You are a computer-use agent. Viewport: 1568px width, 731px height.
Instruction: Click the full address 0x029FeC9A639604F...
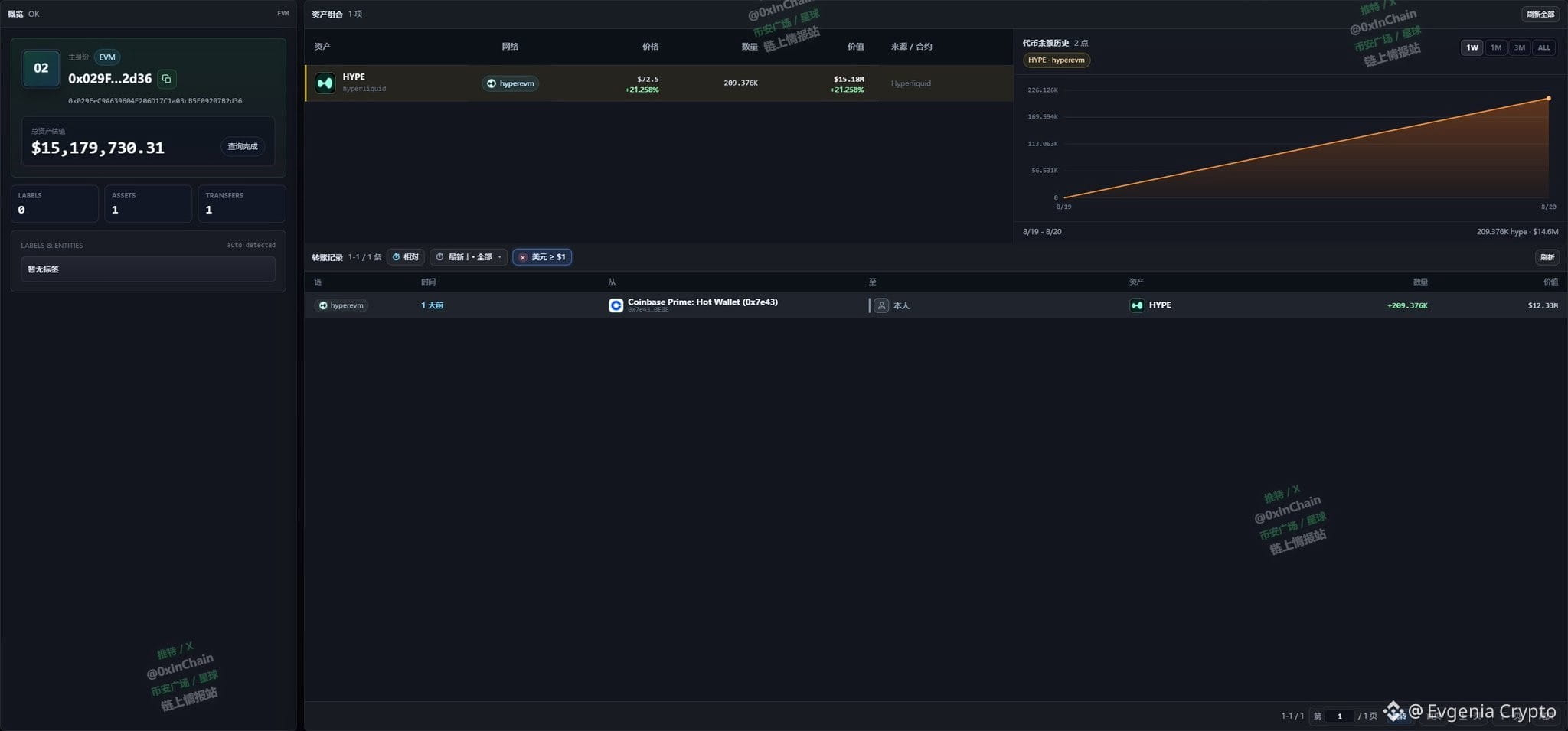click(x=155, y=101)
